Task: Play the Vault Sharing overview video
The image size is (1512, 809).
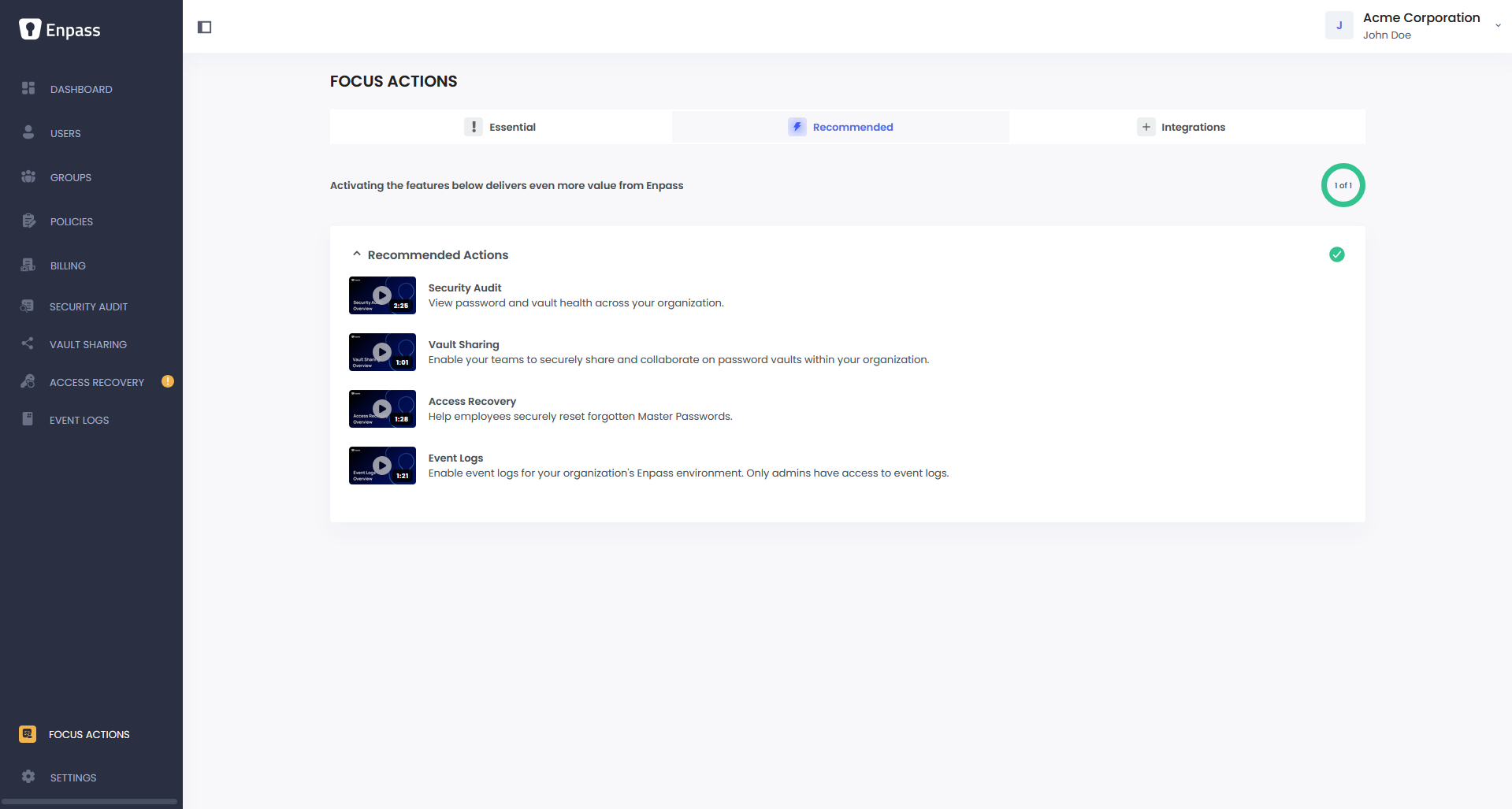Action: click(x=382, y=352)
